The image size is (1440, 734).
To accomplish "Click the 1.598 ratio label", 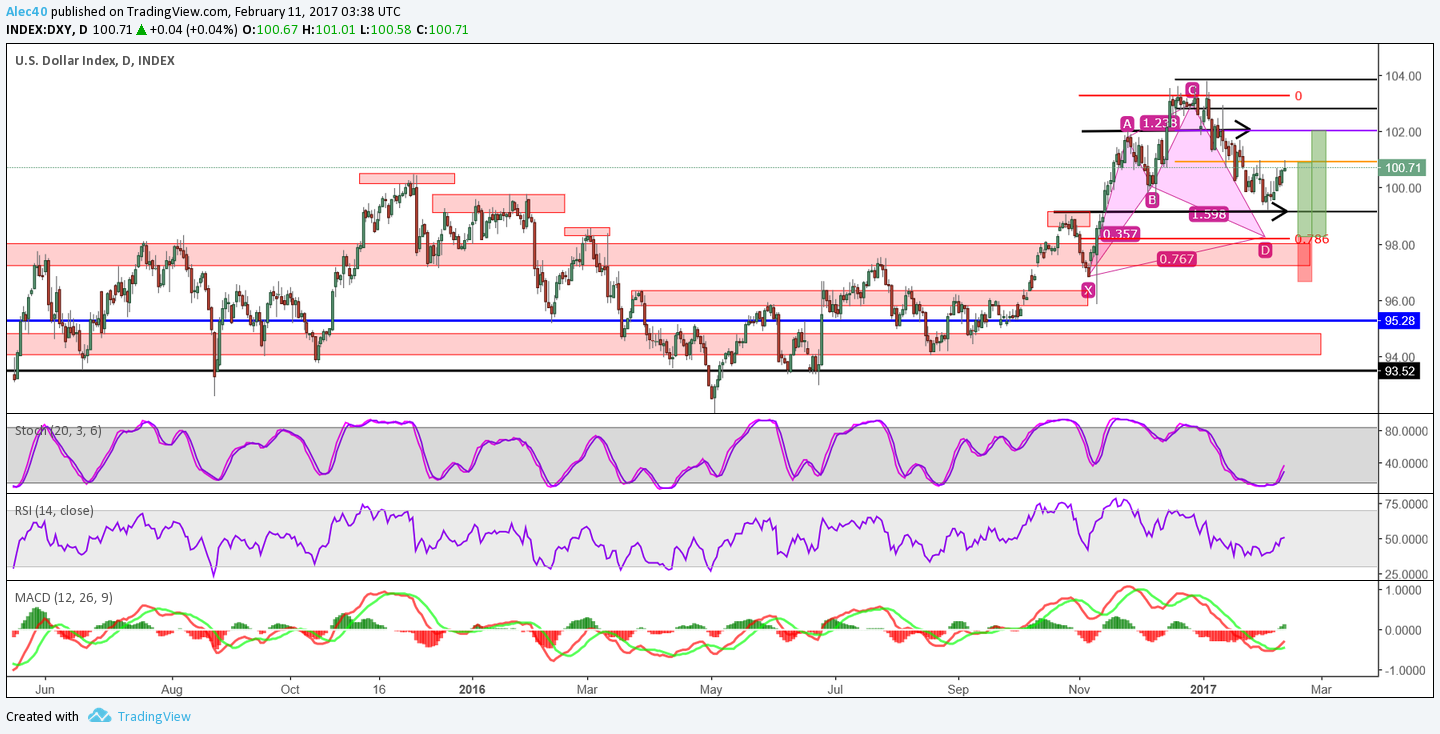I will point(1208,214).
